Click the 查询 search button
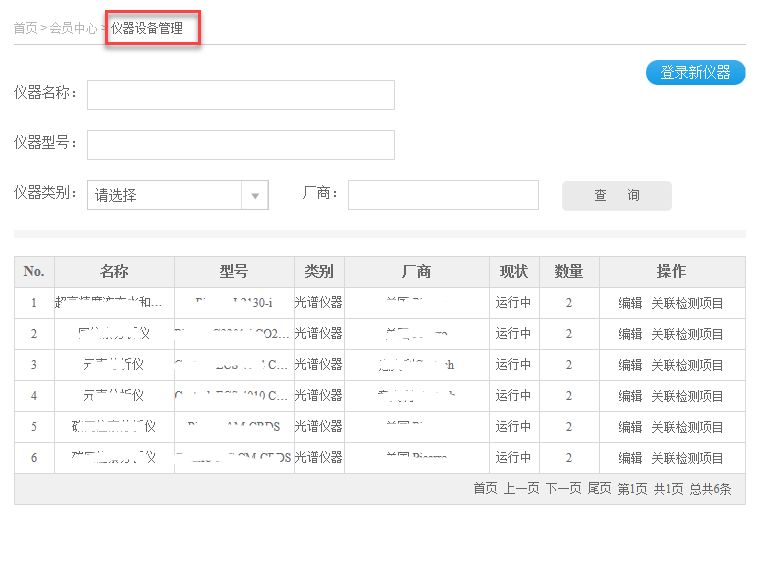 [x=616, y=196]
